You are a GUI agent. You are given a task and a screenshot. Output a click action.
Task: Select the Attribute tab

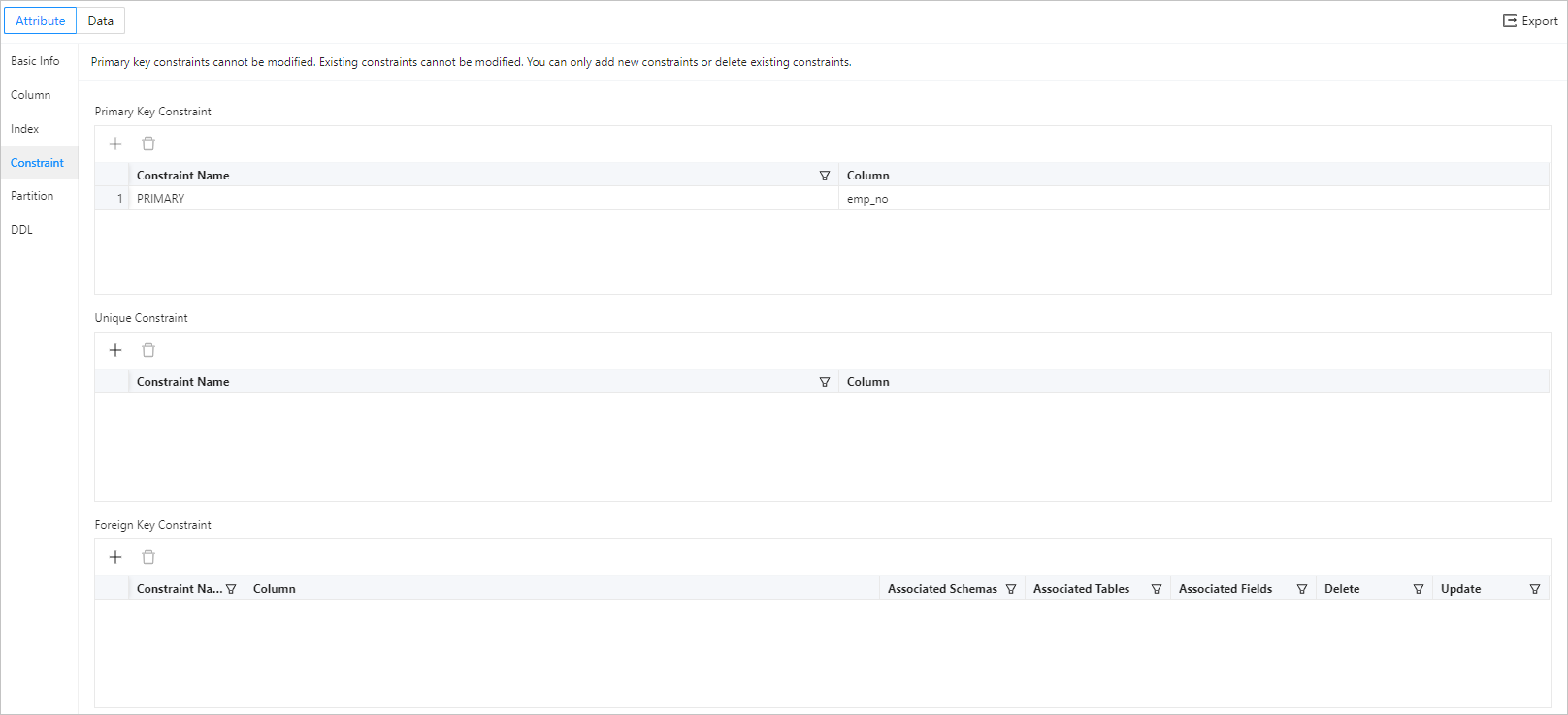click(x=41, y=20)
